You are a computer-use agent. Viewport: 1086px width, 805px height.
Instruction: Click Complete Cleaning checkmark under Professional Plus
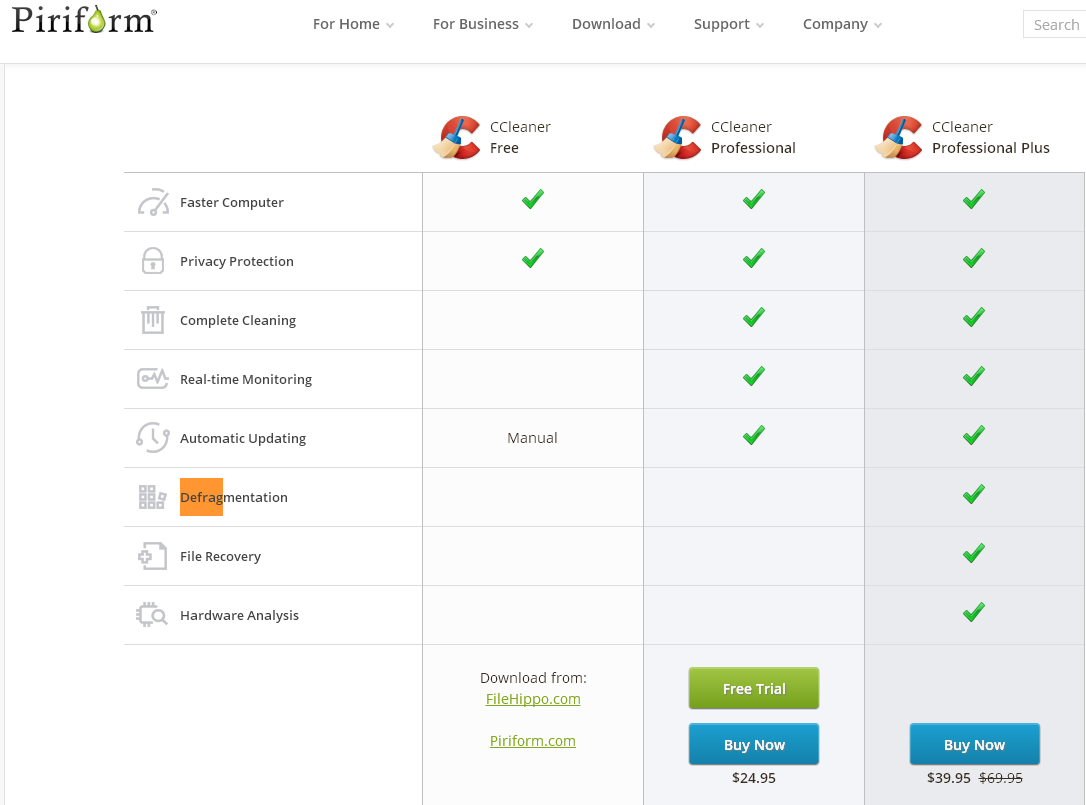[974, 317]
